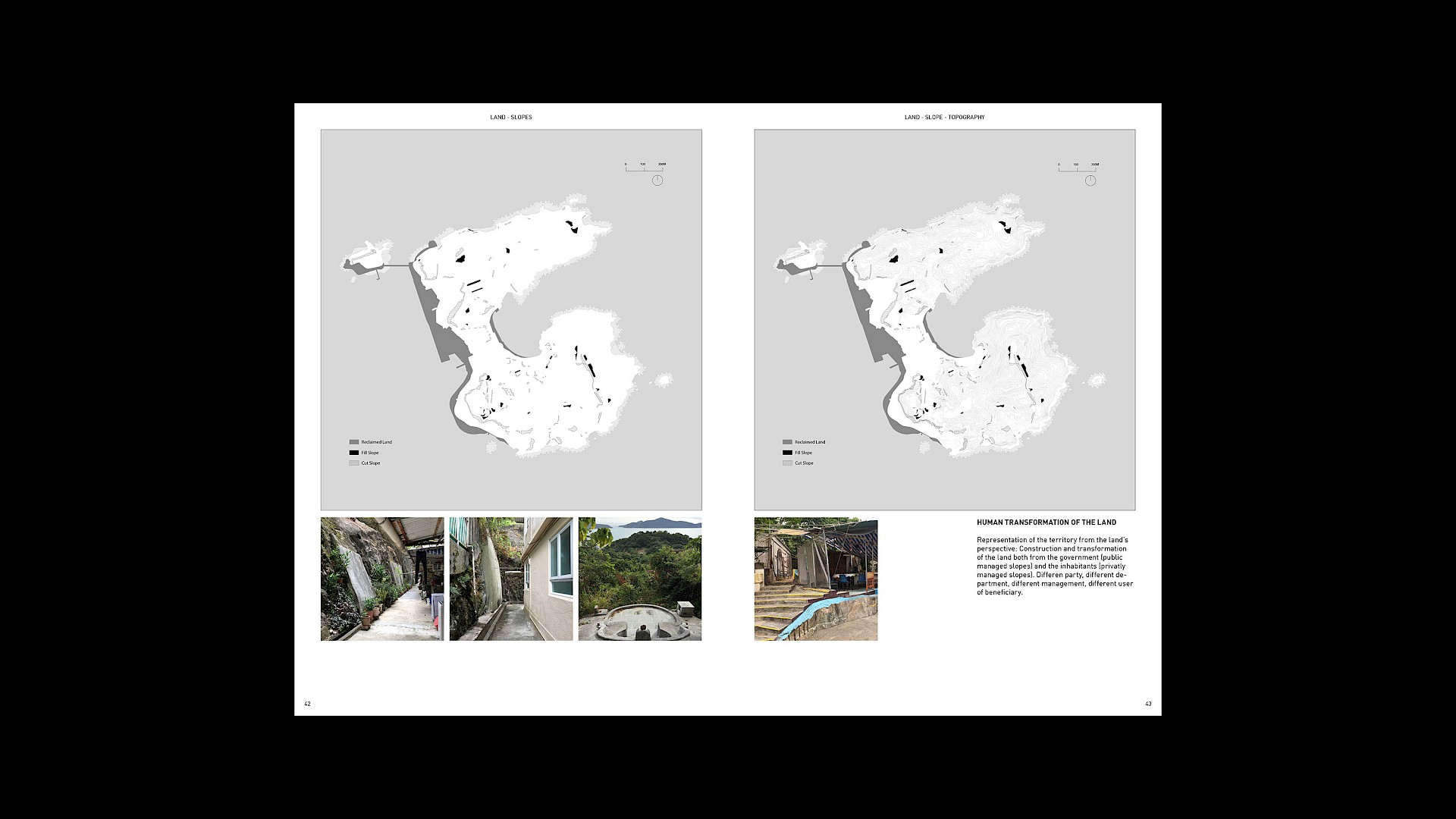This screenshot has width=1456, height=819.
Task: Open the hillside grave sea-view photo
Action: (x=640, y=579)
